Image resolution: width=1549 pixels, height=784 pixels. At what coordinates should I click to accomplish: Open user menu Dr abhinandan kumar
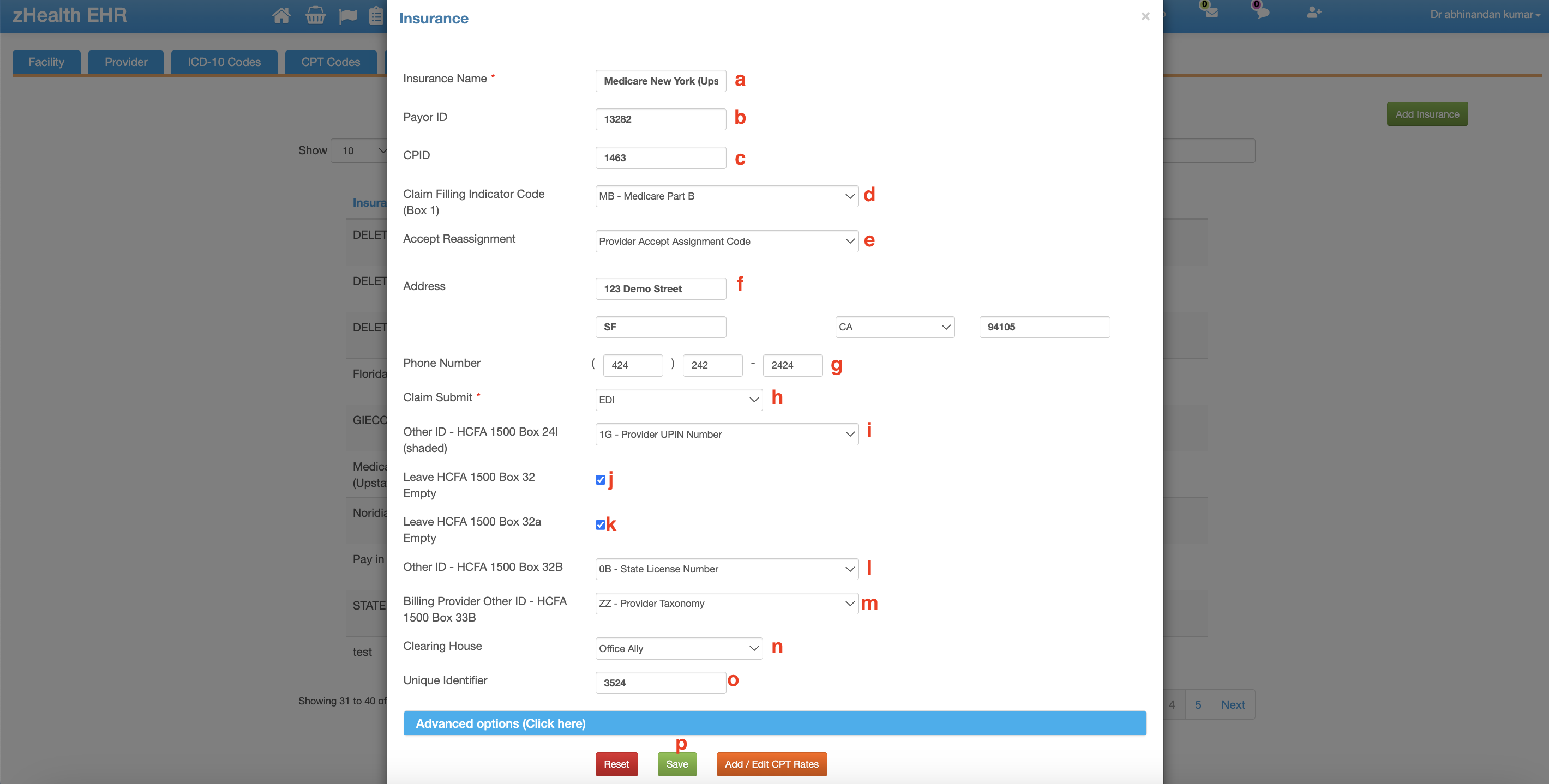[x=1485, y=14]
